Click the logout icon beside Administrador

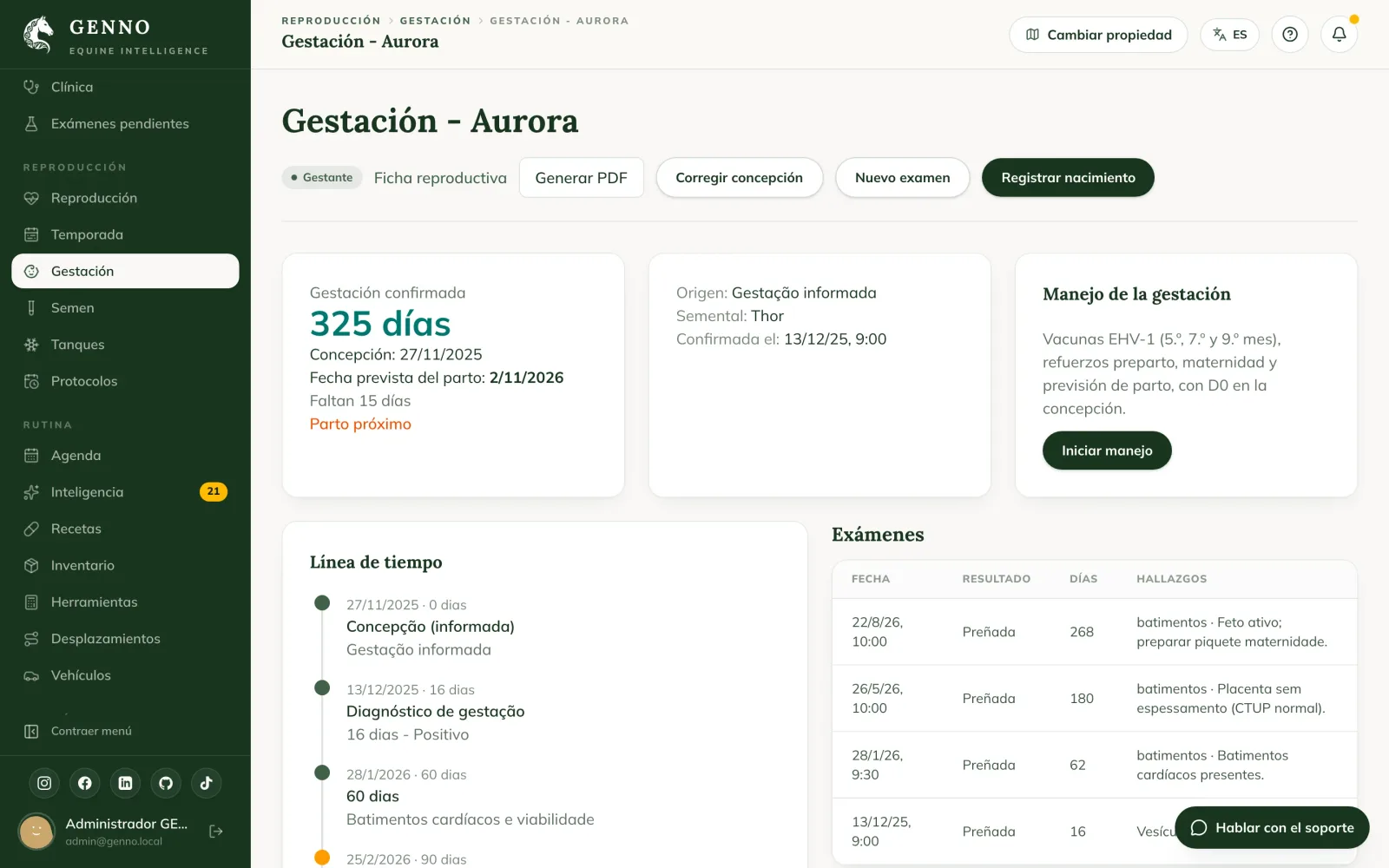pyautogui.click(x=216, y=832)
